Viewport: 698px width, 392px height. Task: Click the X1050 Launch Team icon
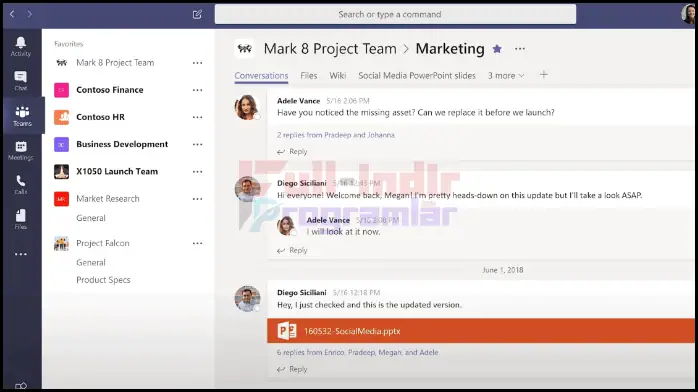[x=61, y=171]
